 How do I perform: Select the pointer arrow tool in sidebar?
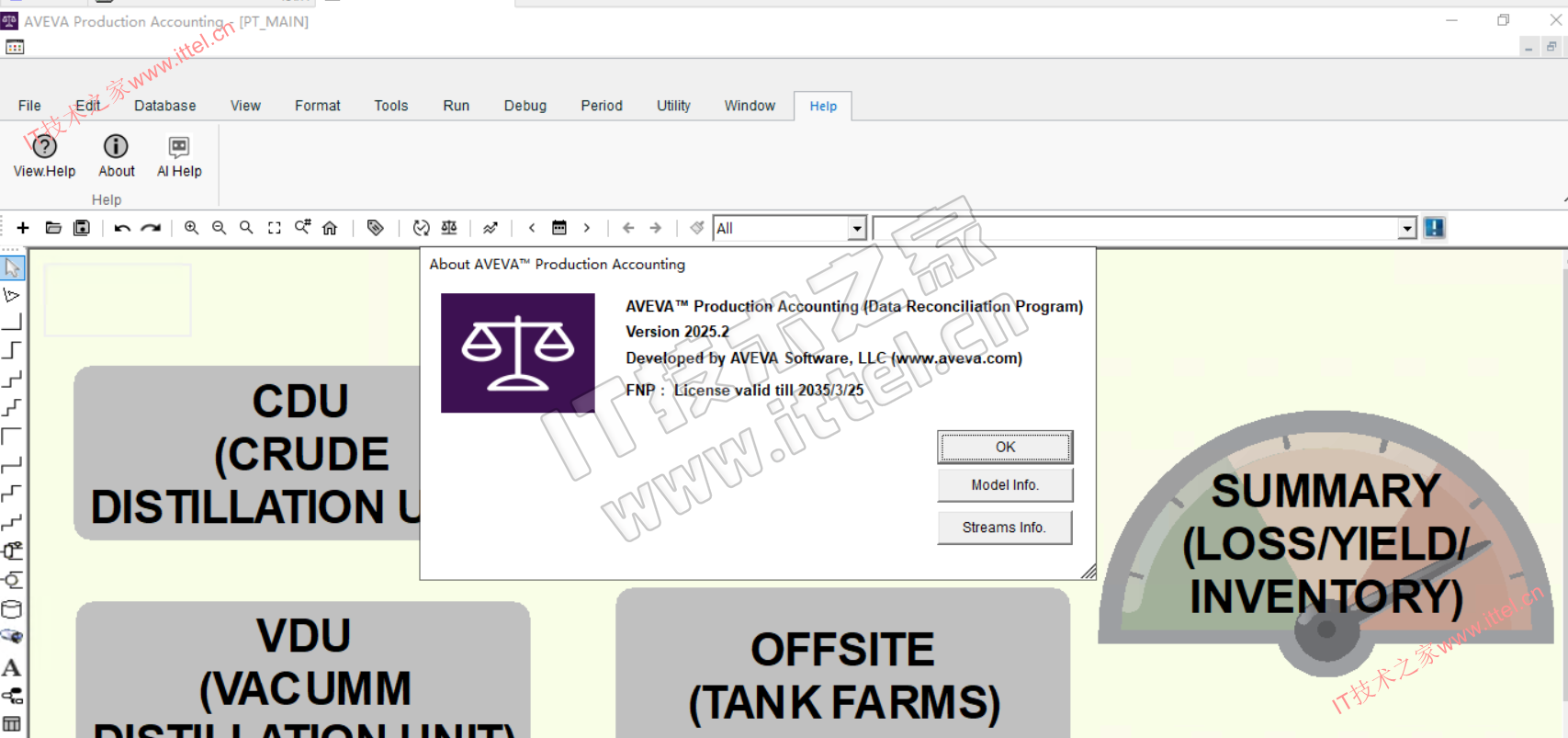tap(13, 267)
